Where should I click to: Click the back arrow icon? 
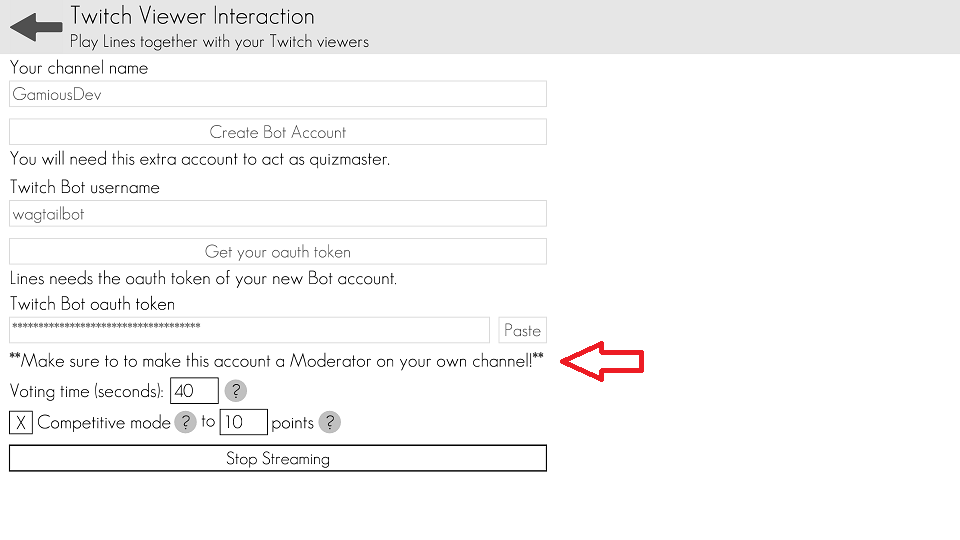click(x=36, y=27)
